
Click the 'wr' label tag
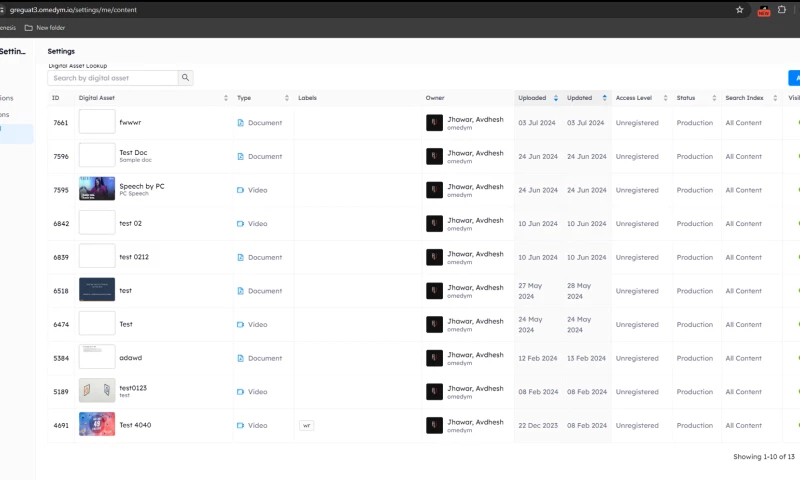coord(307,425)
